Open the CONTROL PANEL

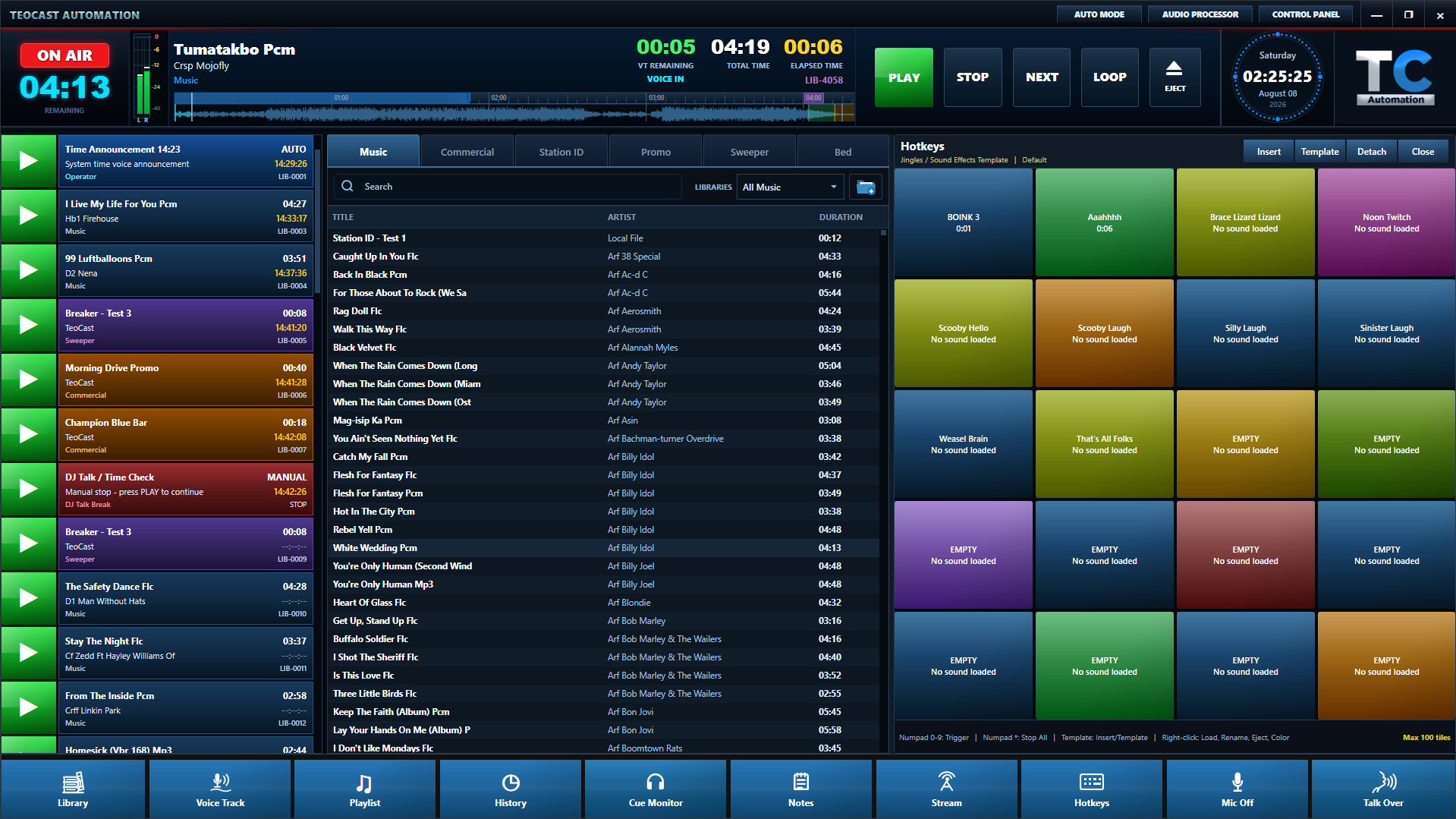(1305, 14)
